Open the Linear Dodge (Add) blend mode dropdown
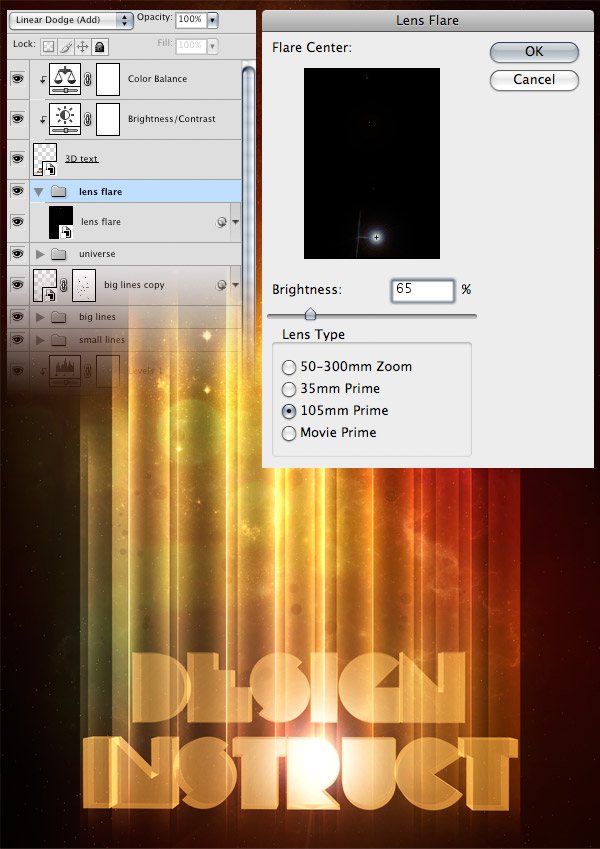Screen dimensions: 600x849 point(71,20)
